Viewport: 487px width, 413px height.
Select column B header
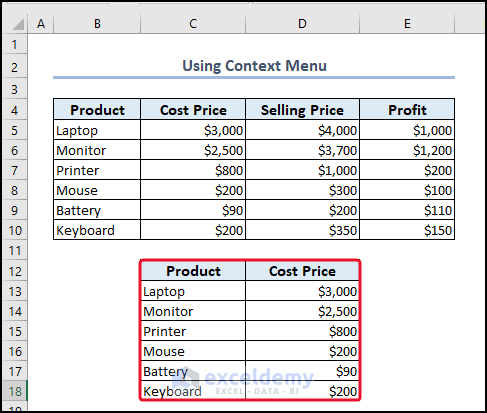pyautogui.click(x=97, y=24)
